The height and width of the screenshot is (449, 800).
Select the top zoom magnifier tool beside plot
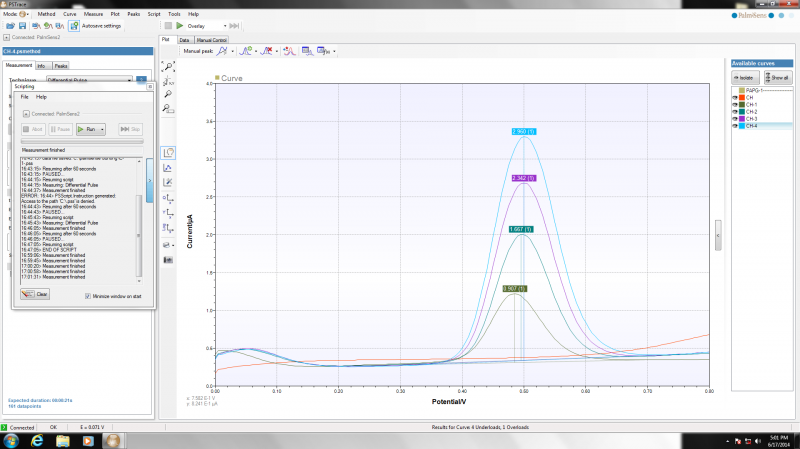(169, 66)
